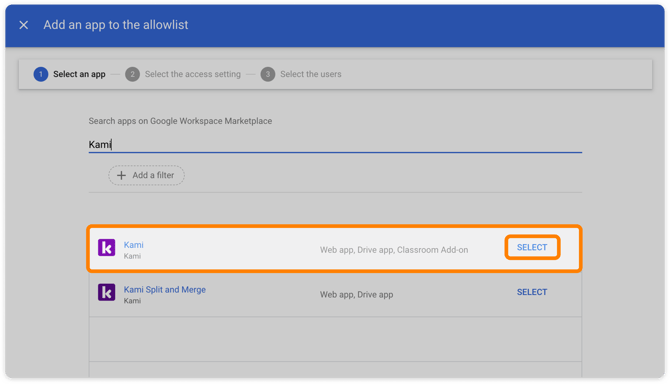This screenshot has width=670, height=384.
Task: Select Kami Split and Merge app
Action: (532, 292)
